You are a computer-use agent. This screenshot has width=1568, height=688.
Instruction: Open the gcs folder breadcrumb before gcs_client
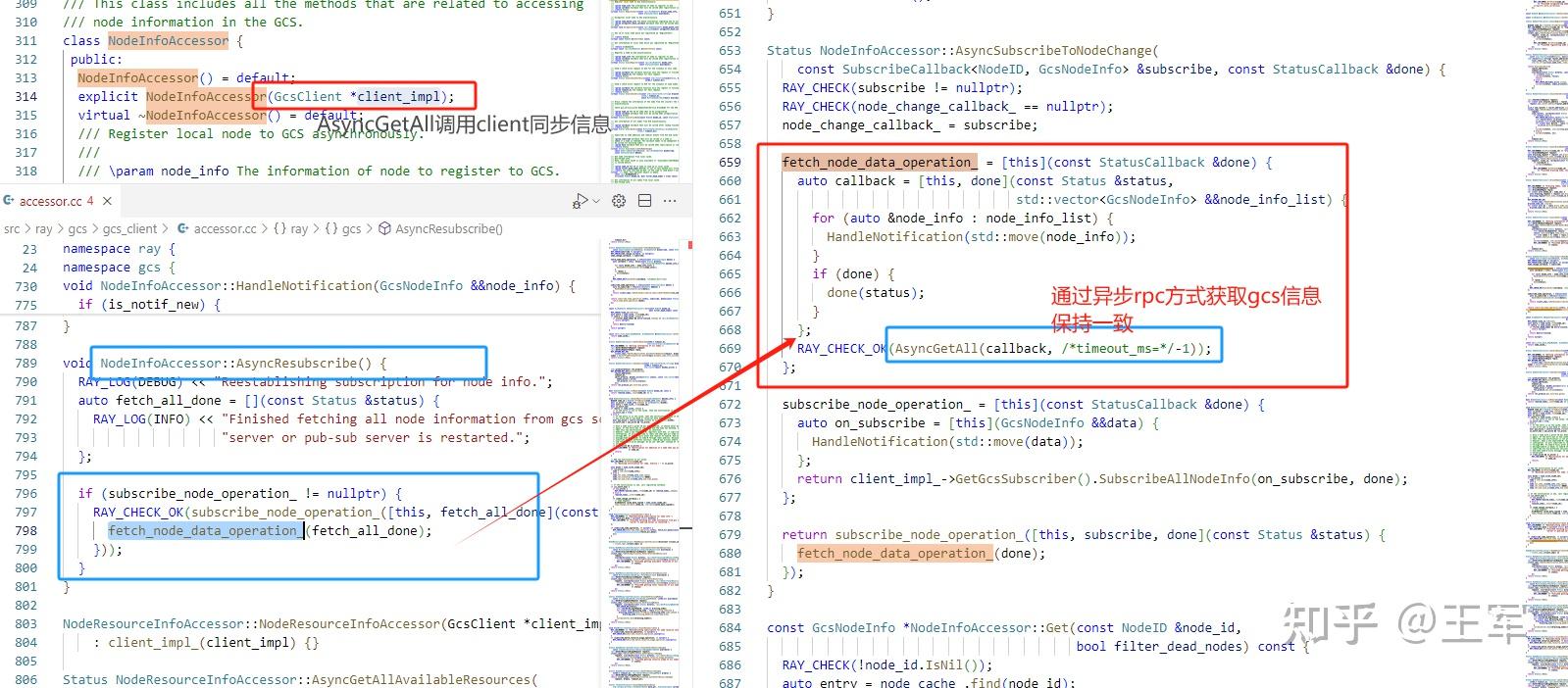point(77,228)
